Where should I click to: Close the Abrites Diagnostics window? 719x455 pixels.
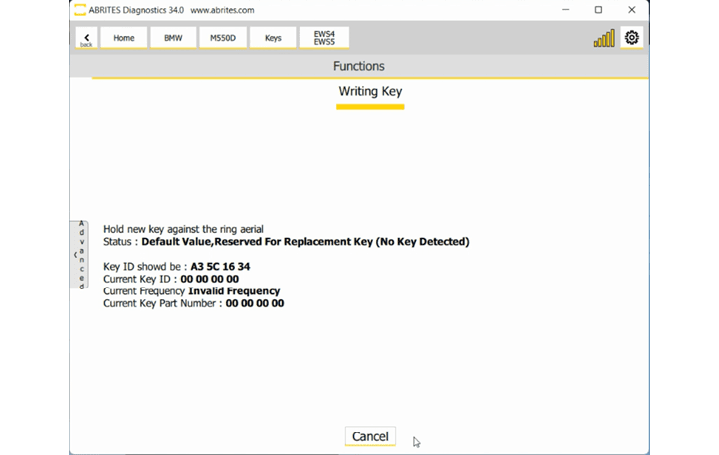632,10
